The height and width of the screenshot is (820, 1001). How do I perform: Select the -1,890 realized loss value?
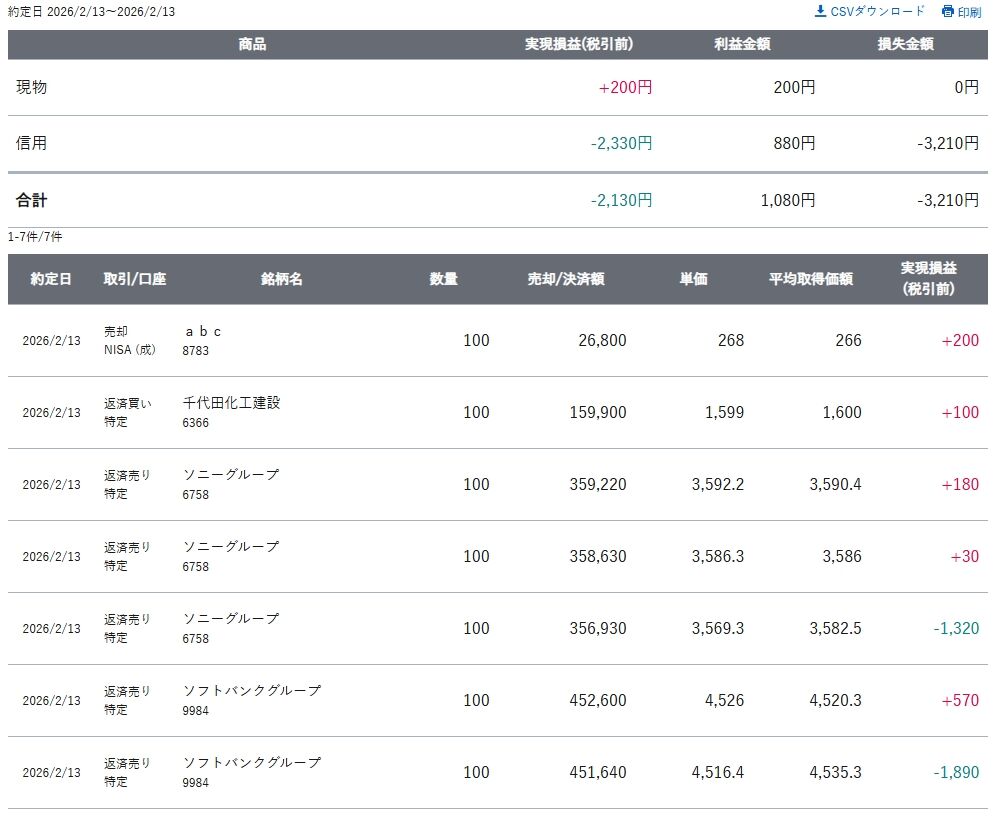coord(956,772)
